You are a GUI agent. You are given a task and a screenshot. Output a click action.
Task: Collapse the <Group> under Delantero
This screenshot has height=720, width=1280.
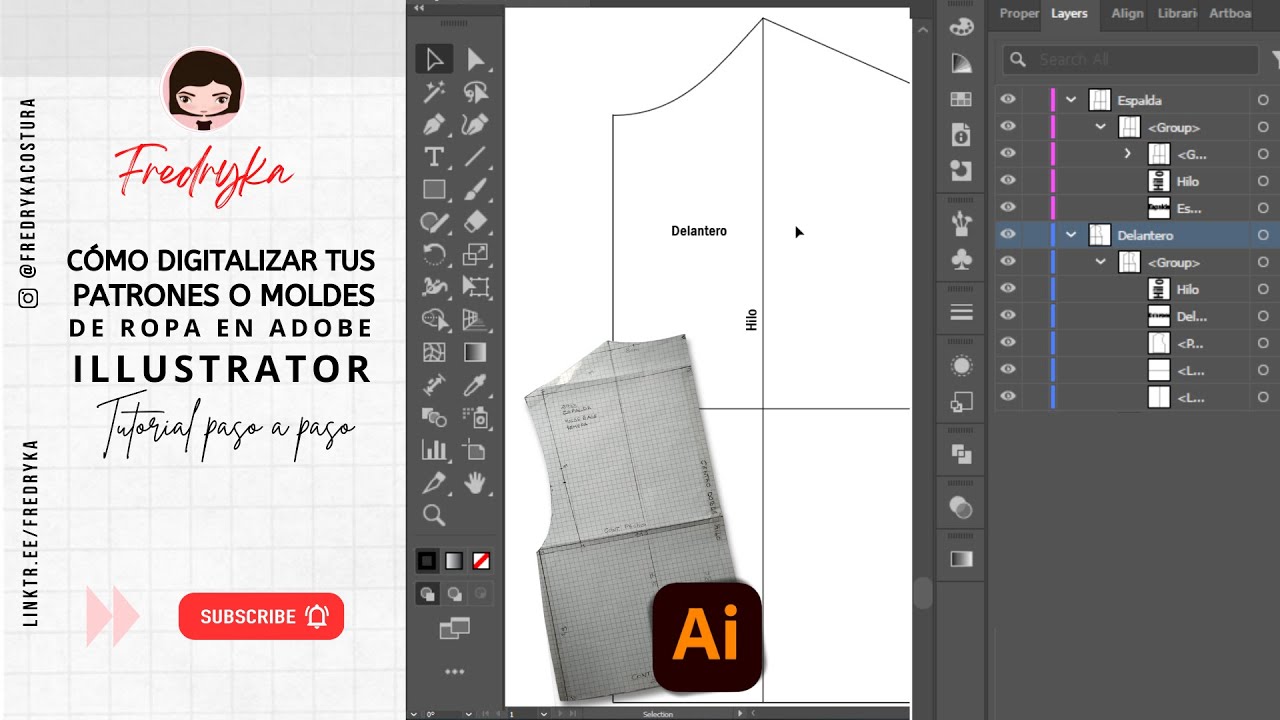[x=1101, y=262]
